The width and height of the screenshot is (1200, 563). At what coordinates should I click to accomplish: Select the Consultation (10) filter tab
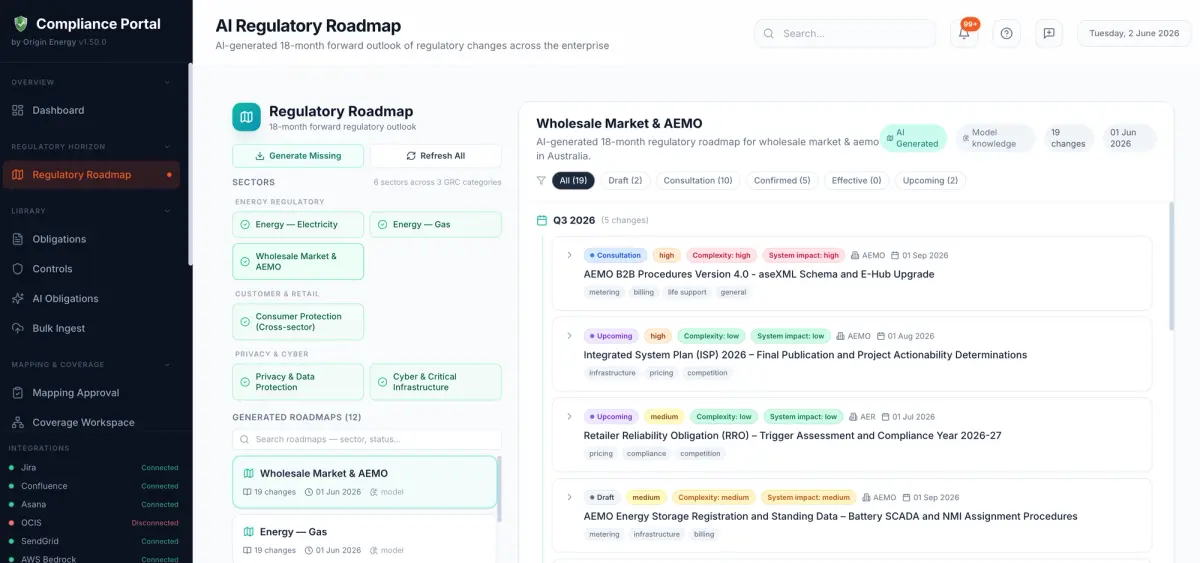coord(698,181)
